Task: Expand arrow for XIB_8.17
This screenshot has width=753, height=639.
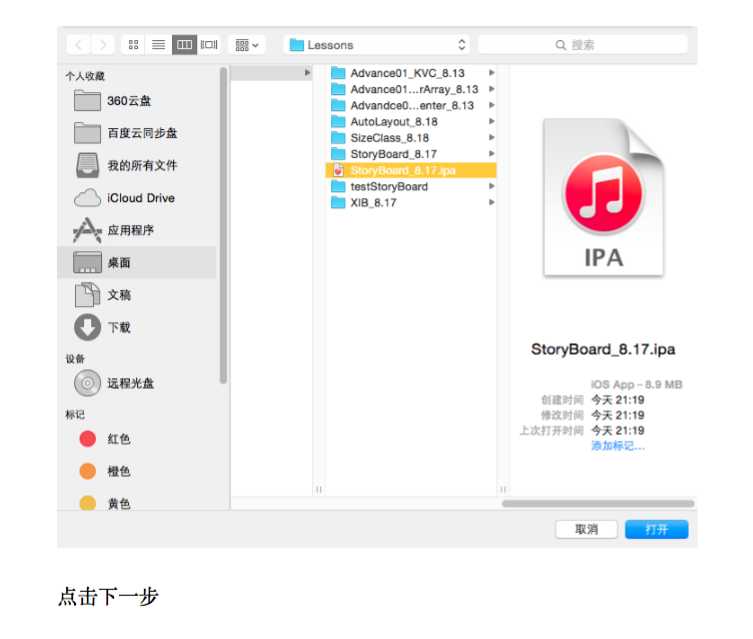Action: pos(491,203)
